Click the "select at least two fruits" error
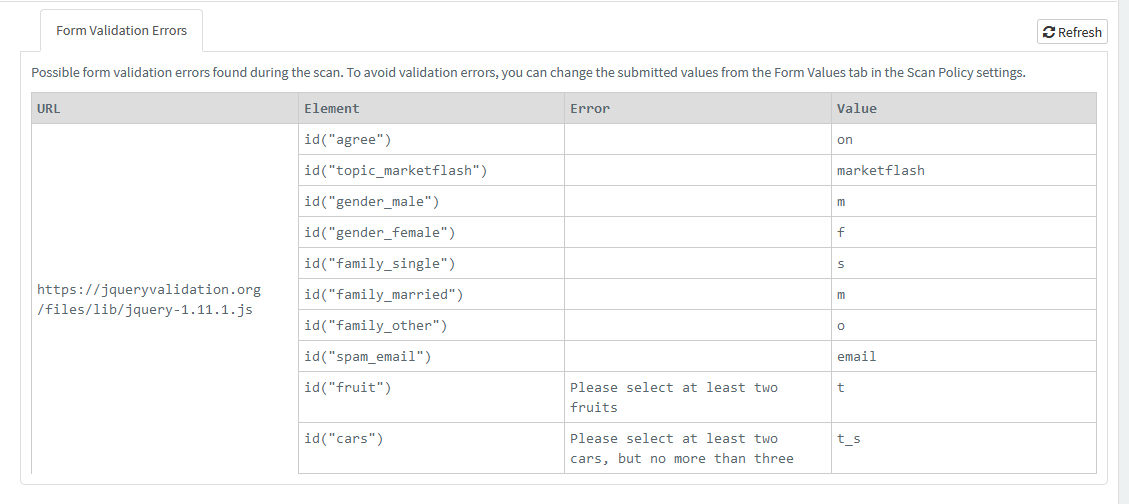Screen dimensions: 1129x504 click(x=673, y=397)
